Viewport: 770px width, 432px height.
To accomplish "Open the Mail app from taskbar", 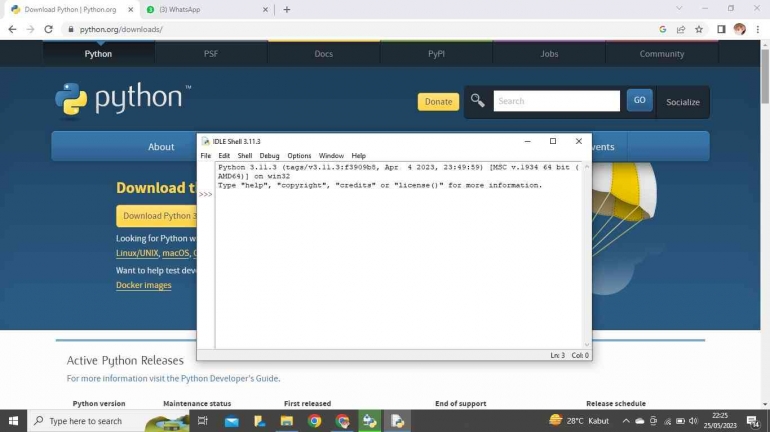I will (x=231, y=421).
